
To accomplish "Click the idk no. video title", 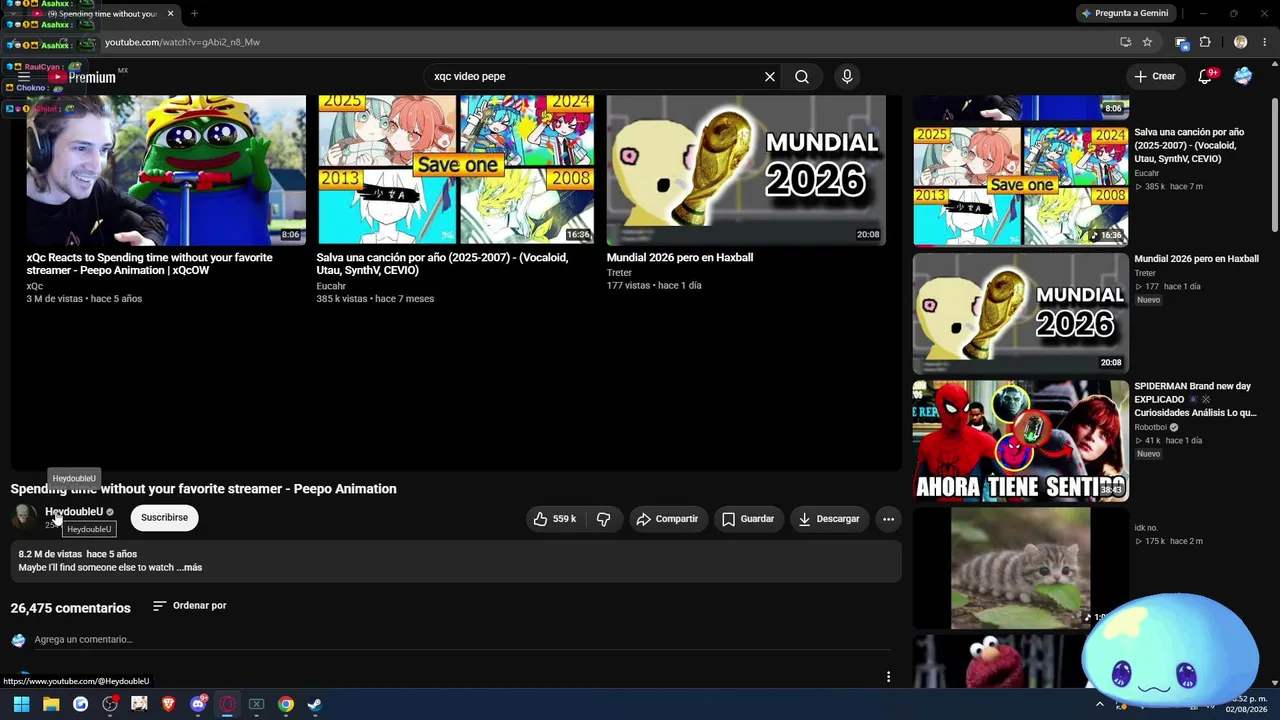I will point(1146,528).
